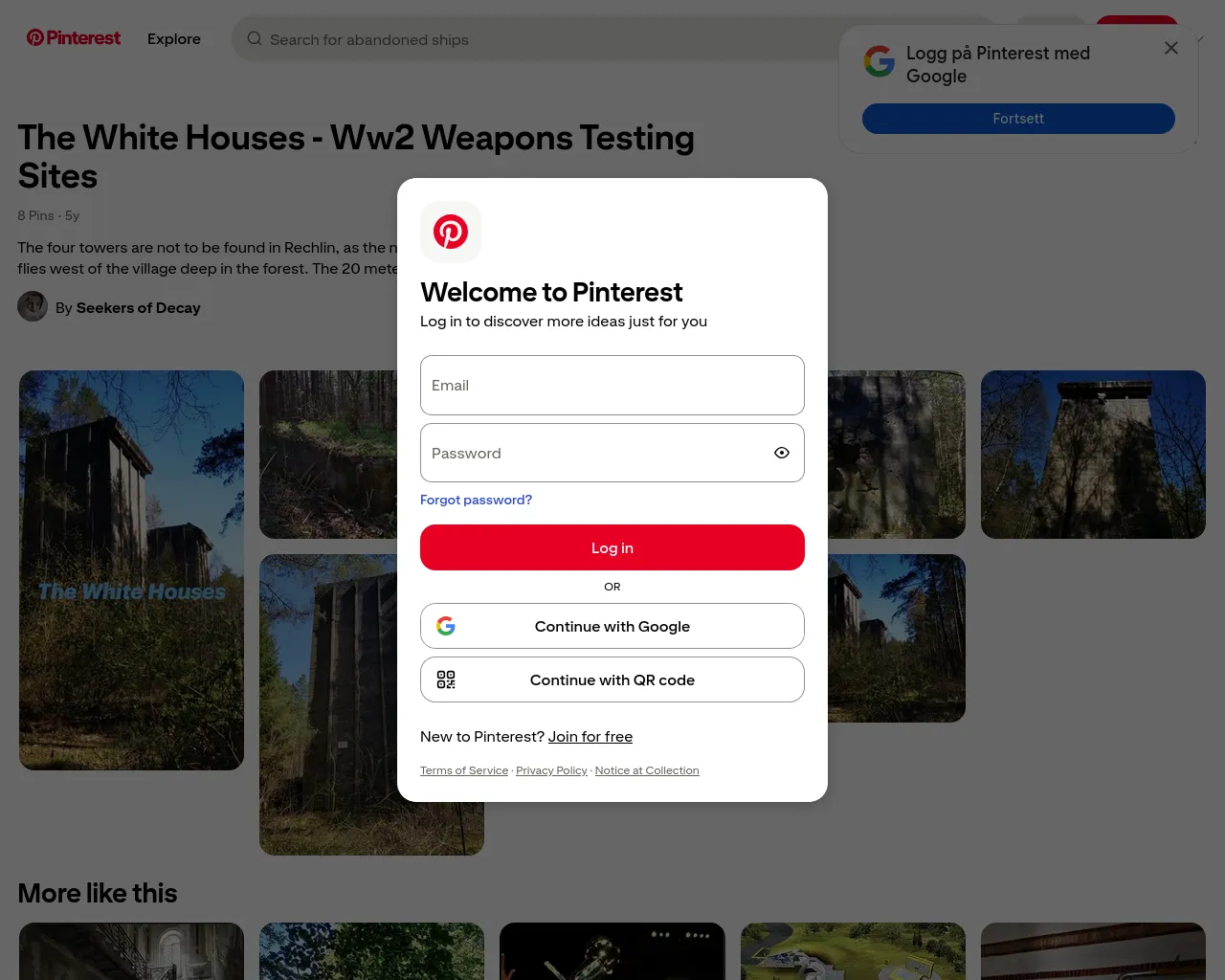Click the search magnifier icon
Screen dimensions: 1225x980
255,39
